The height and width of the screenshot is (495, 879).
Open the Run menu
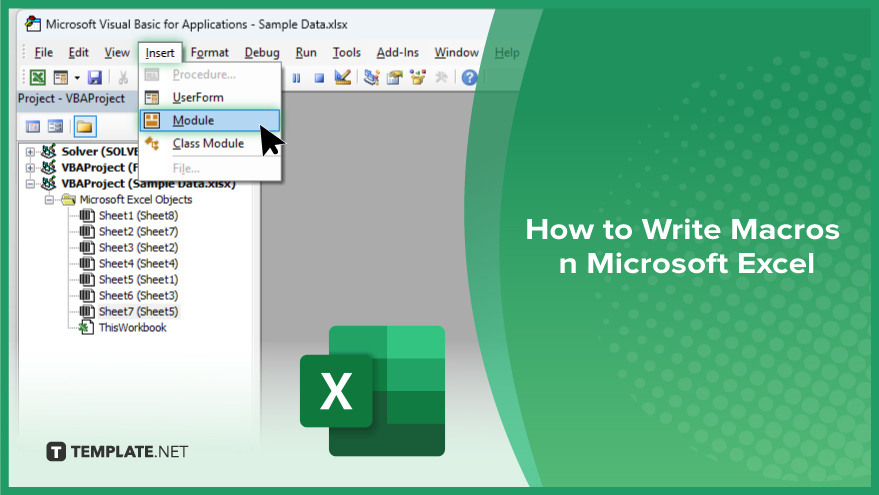306,53
